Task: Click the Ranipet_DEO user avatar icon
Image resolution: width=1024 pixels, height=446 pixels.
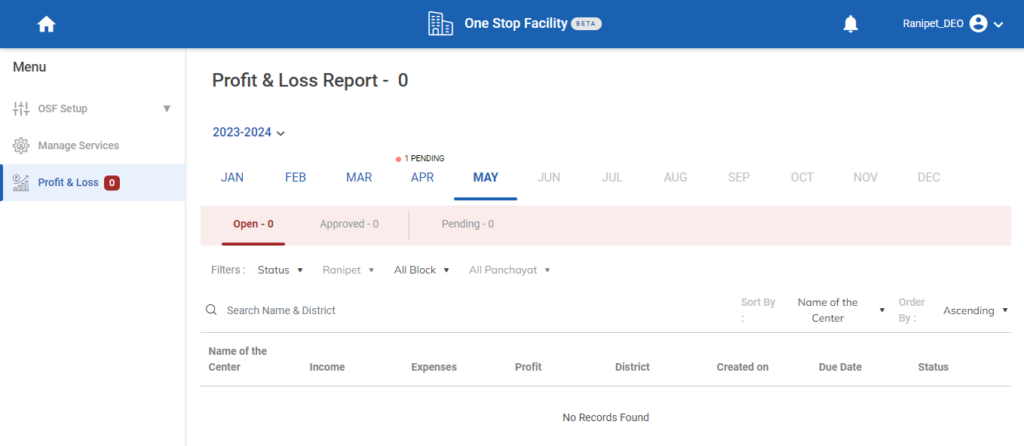Action: click(978, 24)
